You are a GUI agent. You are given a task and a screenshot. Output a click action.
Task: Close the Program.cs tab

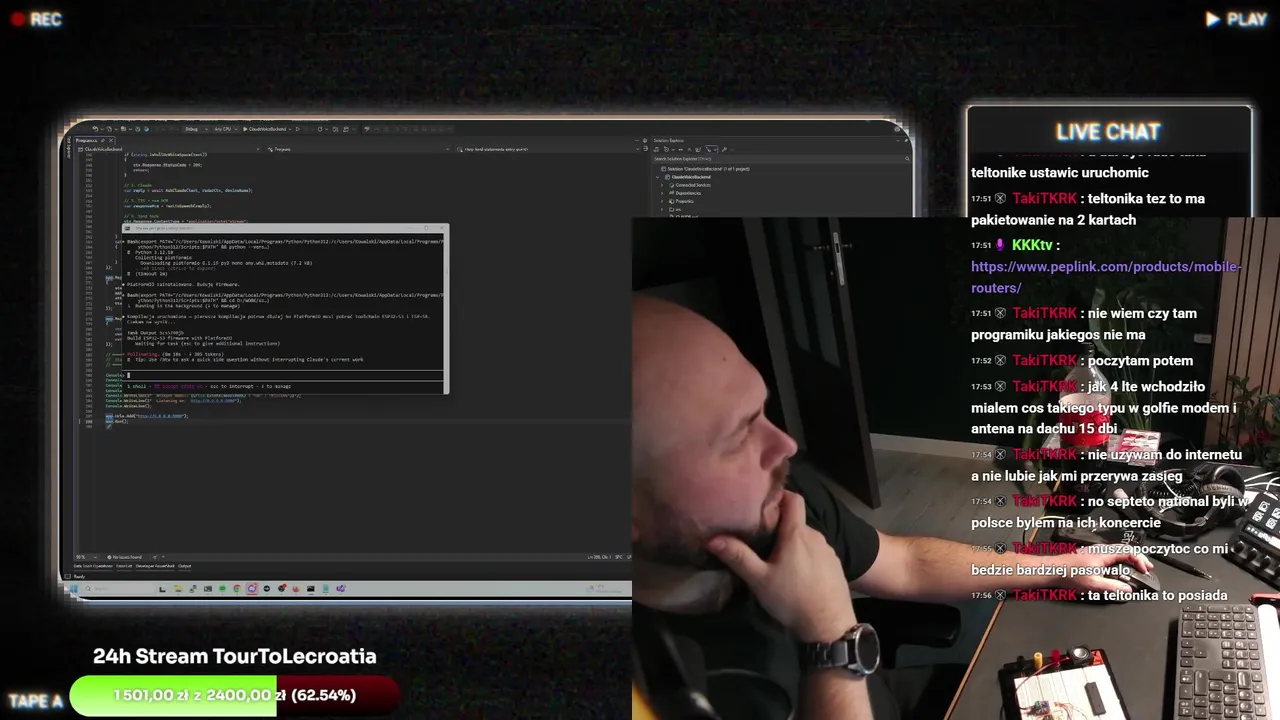point(111,140)
